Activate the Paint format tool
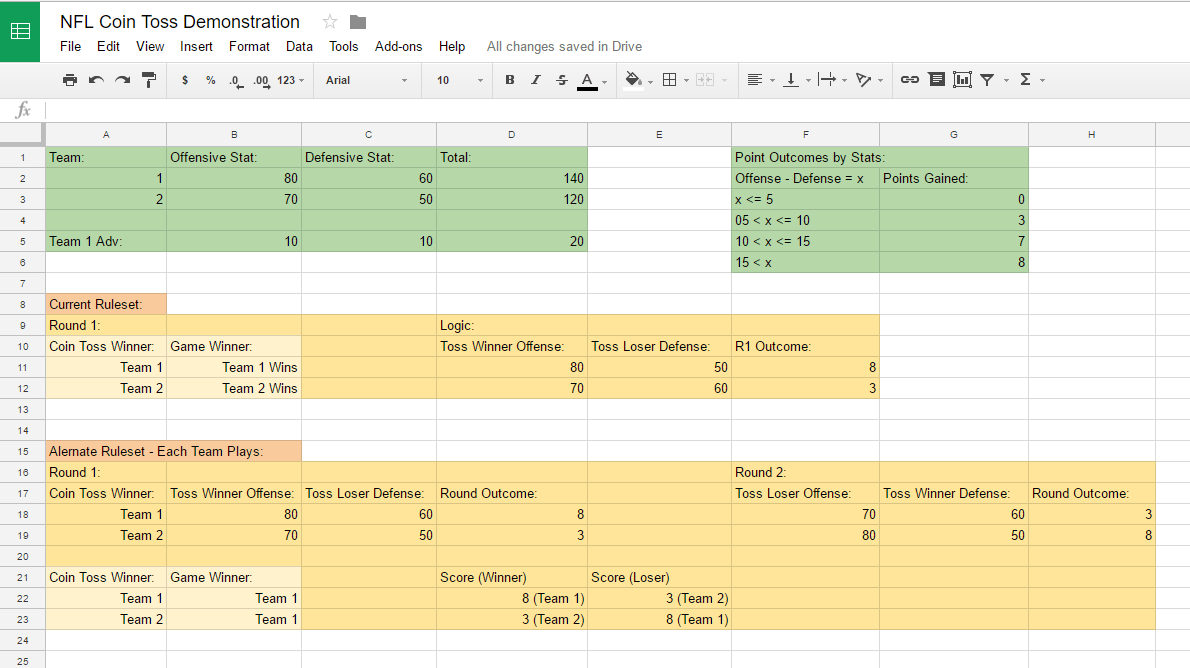 [149, 80]
